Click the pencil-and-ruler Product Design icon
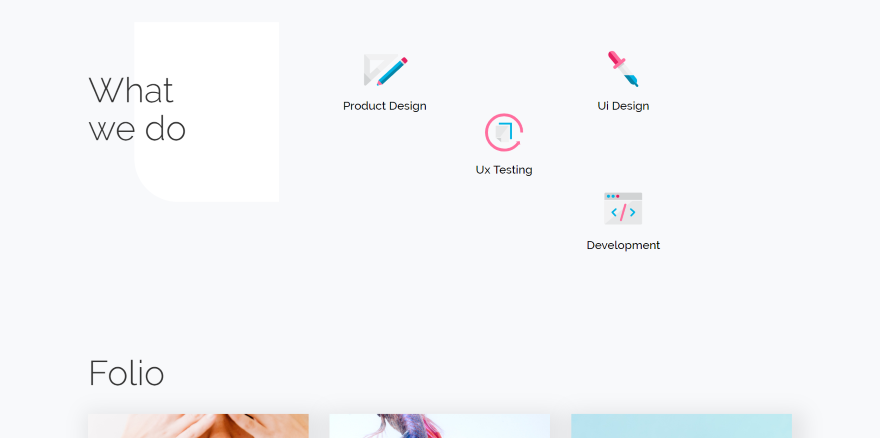 [x=385, y=70]
